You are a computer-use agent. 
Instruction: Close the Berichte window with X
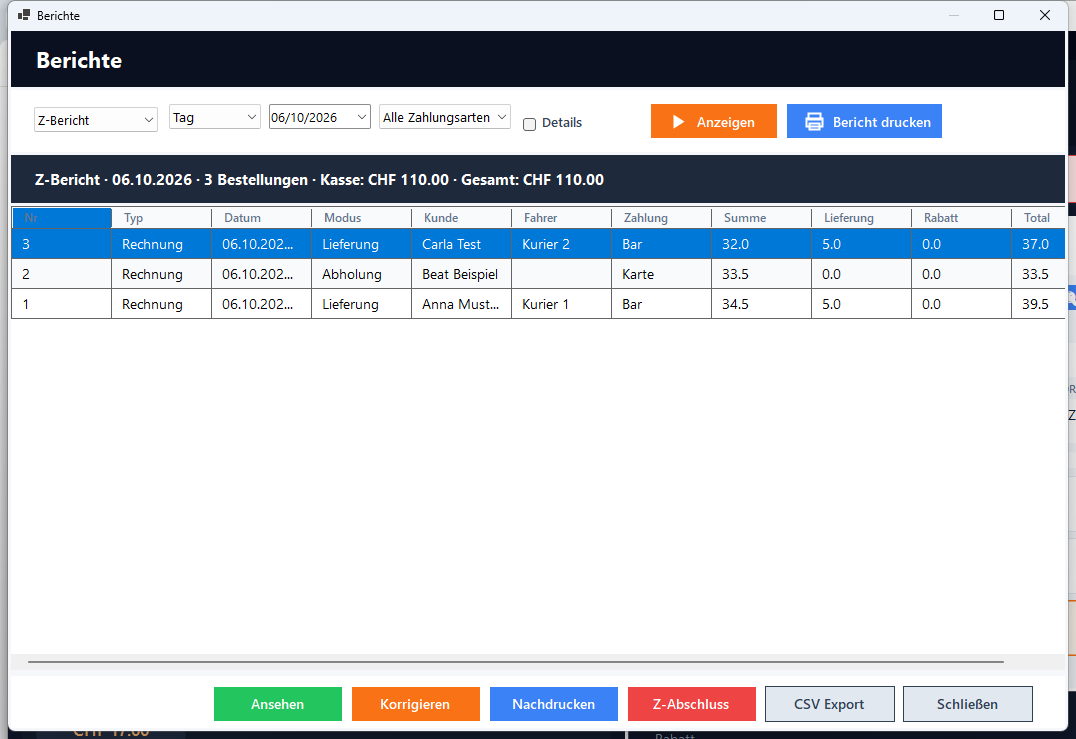(x=1045, y=15)
